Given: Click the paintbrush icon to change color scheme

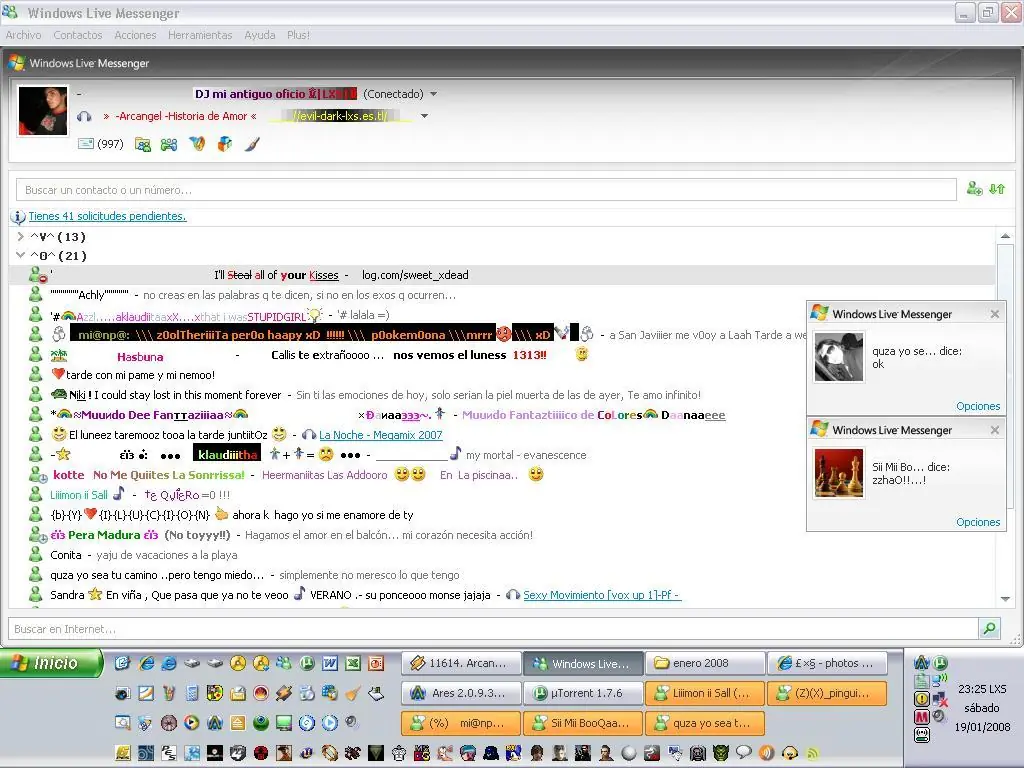Looking at the screenshot, I should point(252,144).
